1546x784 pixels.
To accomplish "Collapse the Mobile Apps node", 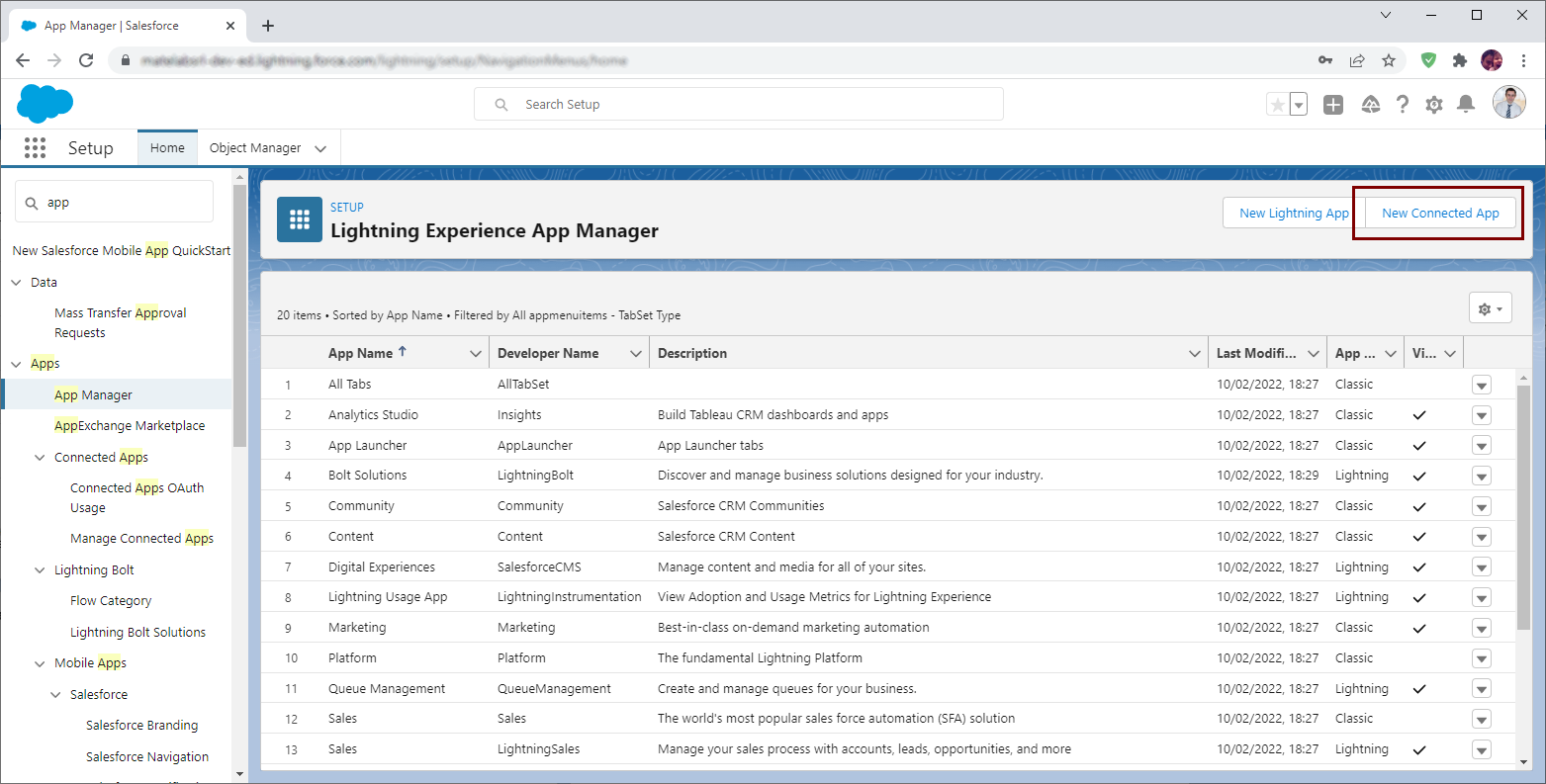I will click(40, 663).
